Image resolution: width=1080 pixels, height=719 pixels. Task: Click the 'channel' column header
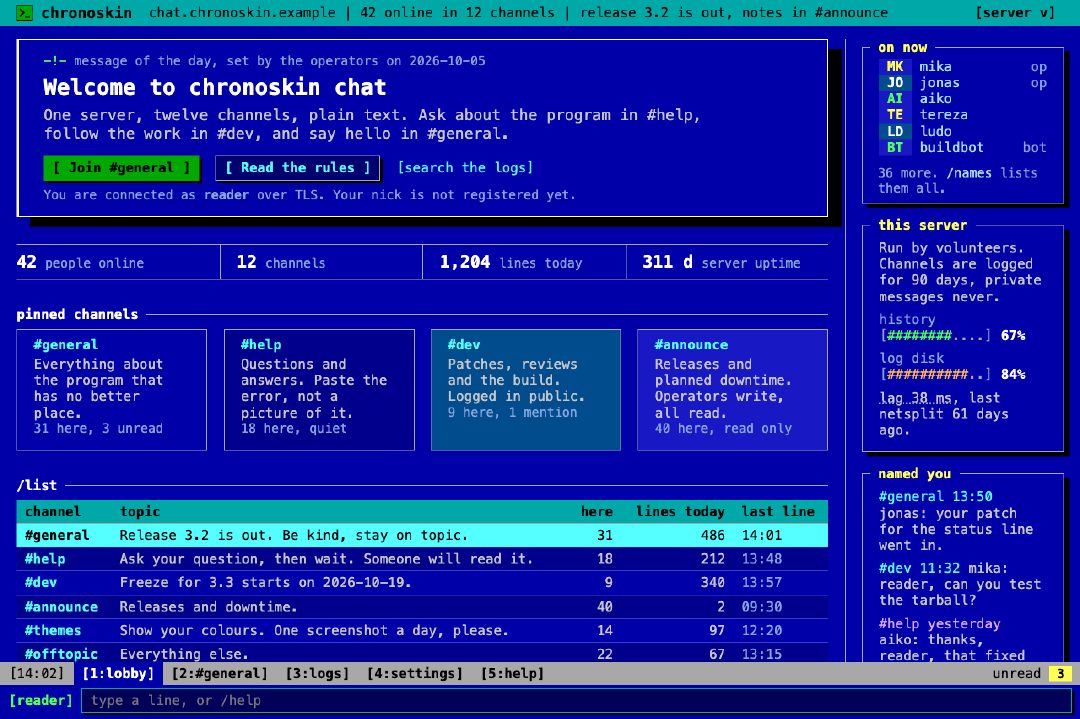(x=53, y=512)
